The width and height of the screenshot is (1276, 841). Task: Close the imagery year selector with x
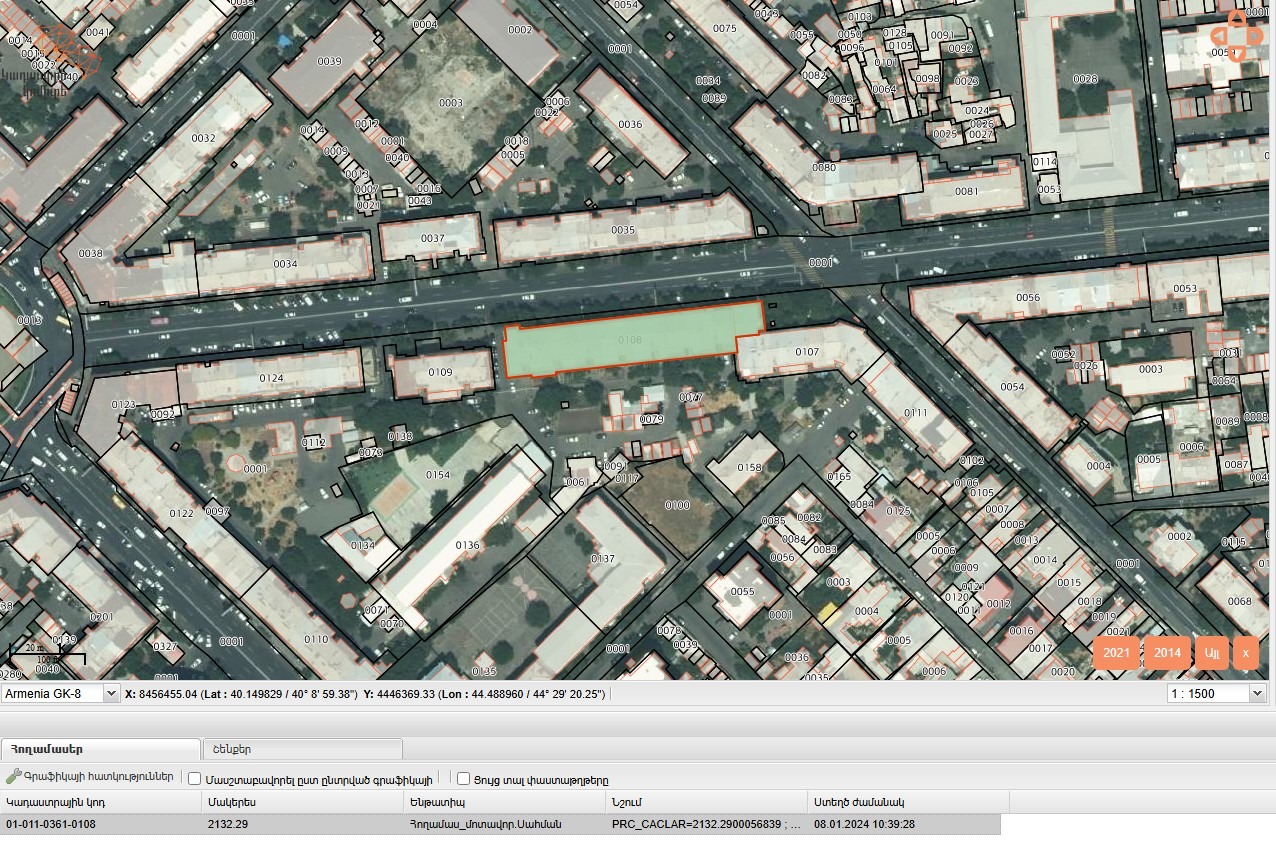pyautogui.click(x=1245, y=653)
